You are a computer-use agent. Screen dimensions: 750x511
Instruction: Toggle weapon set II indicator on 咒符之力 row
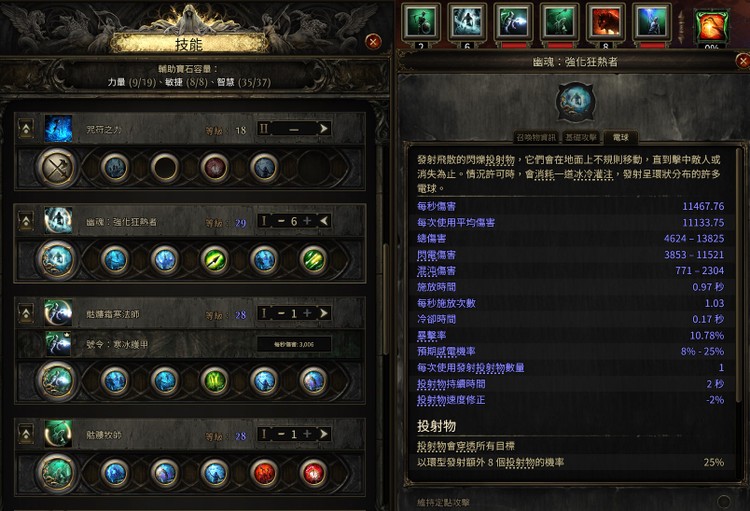[264, 128]
